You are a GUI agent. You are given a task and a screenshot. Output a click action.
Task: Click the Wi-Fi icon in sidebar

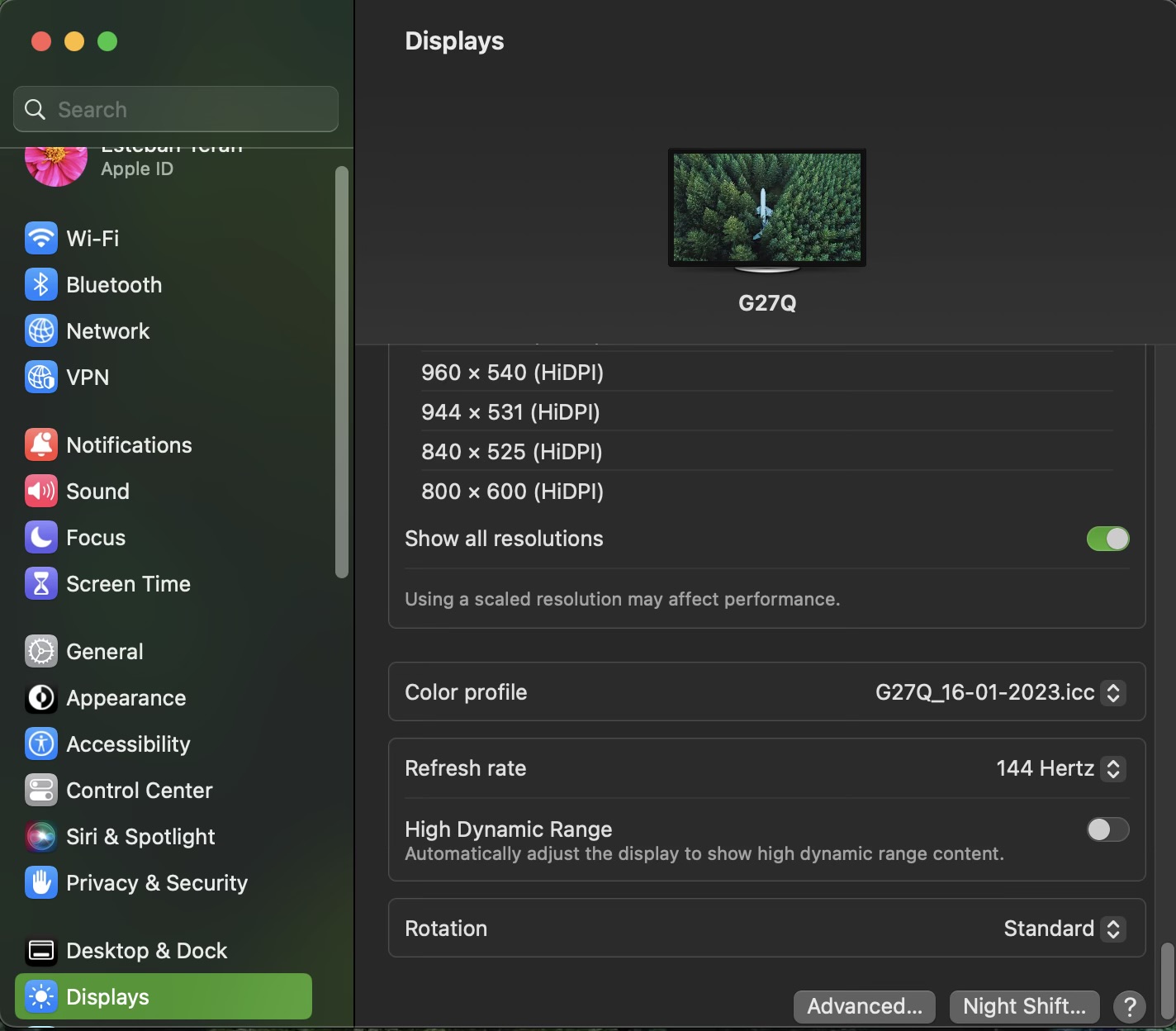click(41, 239)
